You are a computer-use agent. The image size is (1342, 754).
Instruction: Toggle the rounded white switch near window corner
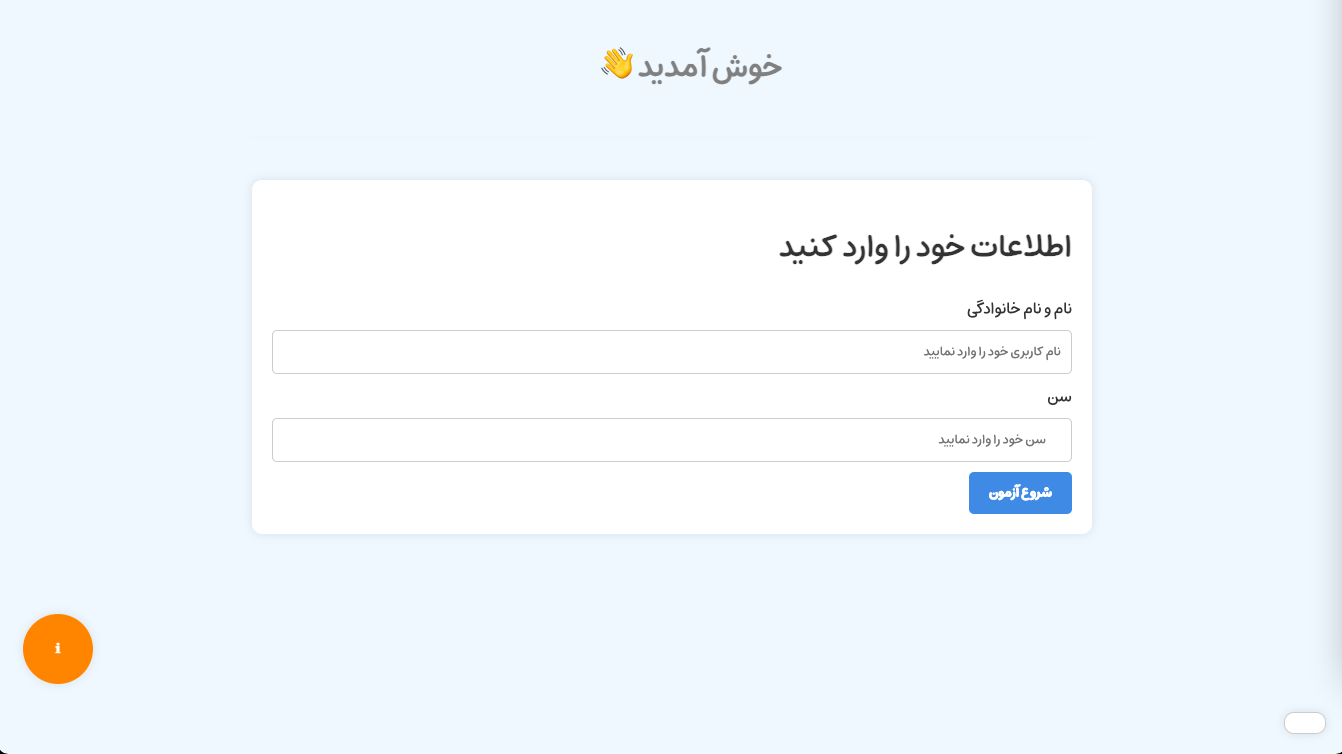tap(1305, 723)
